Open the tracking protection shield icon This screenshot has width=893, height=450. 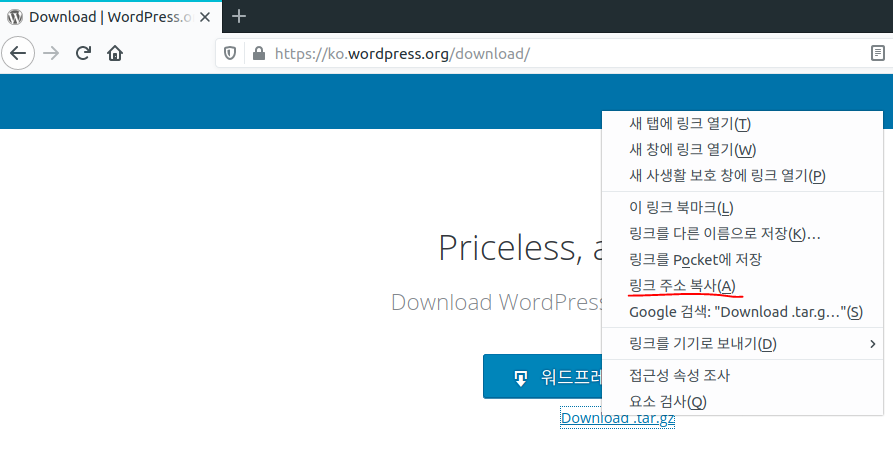point(230,54)
